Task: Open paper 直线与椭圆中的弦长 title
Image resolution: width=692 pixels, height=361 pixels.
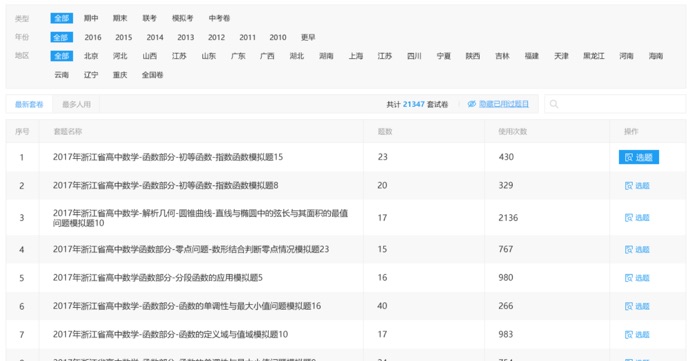Action: (200, 218)
